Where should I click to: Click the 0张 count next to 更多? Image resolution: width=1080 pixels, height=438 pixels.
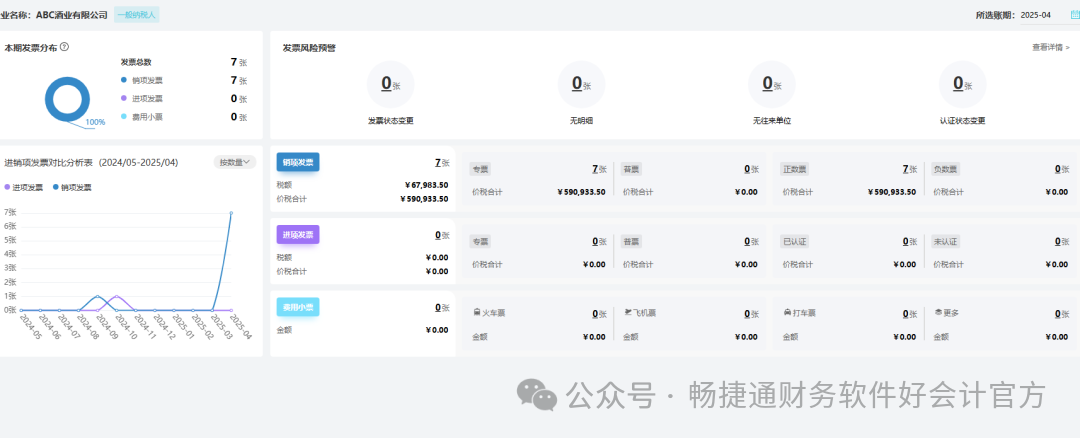point(1061,314)
